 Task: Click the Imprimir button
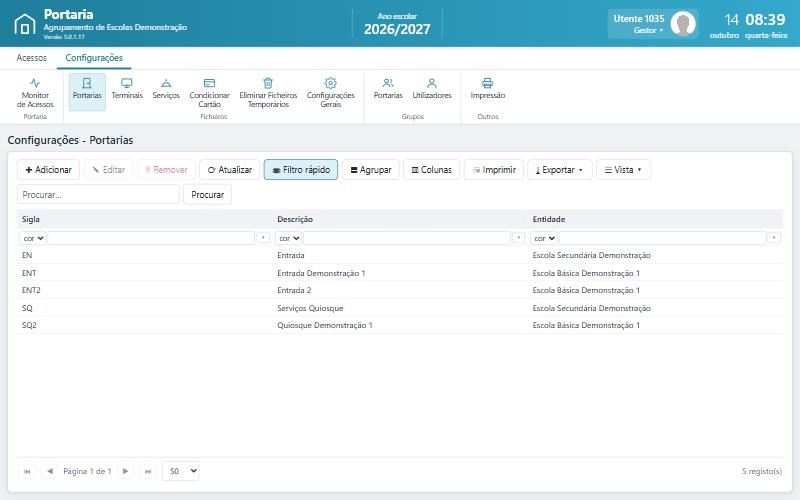[x=494, y=170]
